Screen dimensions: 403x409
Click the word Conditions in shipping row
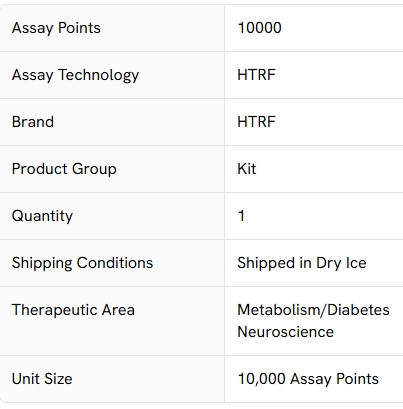click(x=115, y=263)
